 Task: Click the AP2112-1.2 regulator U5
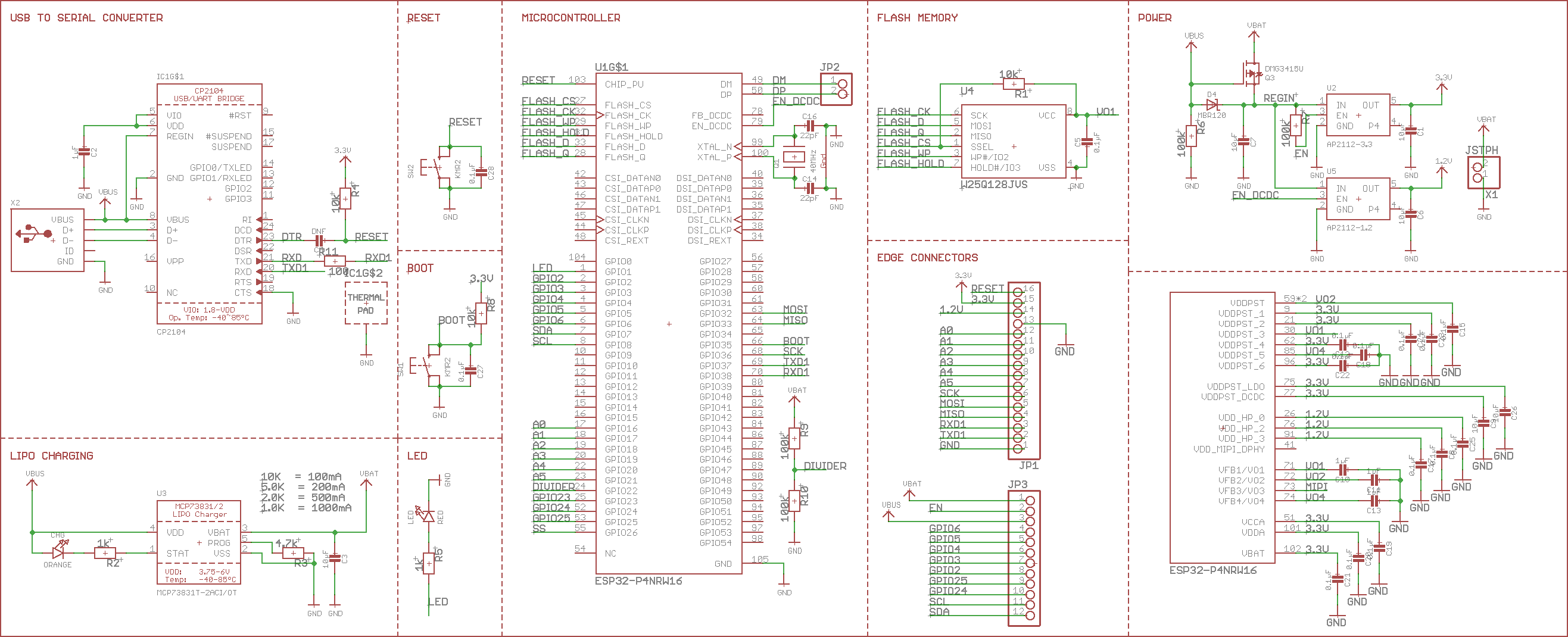[1357, 199]
